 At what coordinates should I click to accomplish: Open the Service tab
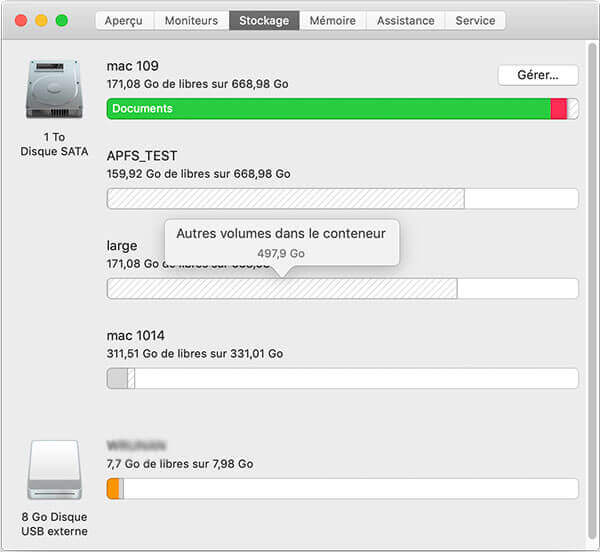coord(475,21)
